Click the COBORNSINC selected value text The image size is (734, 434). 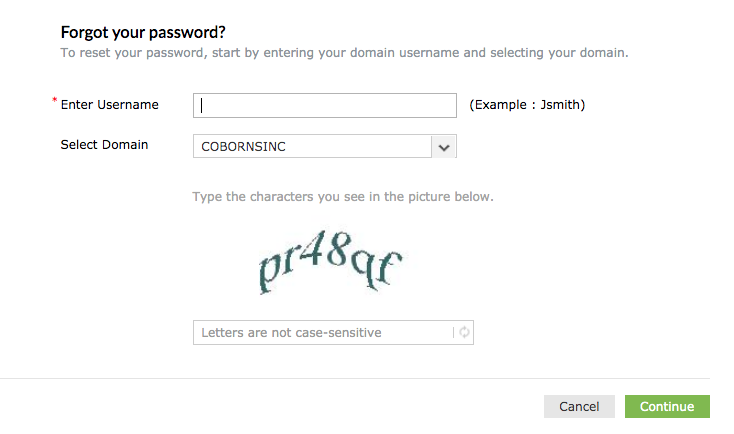(243, 147)
